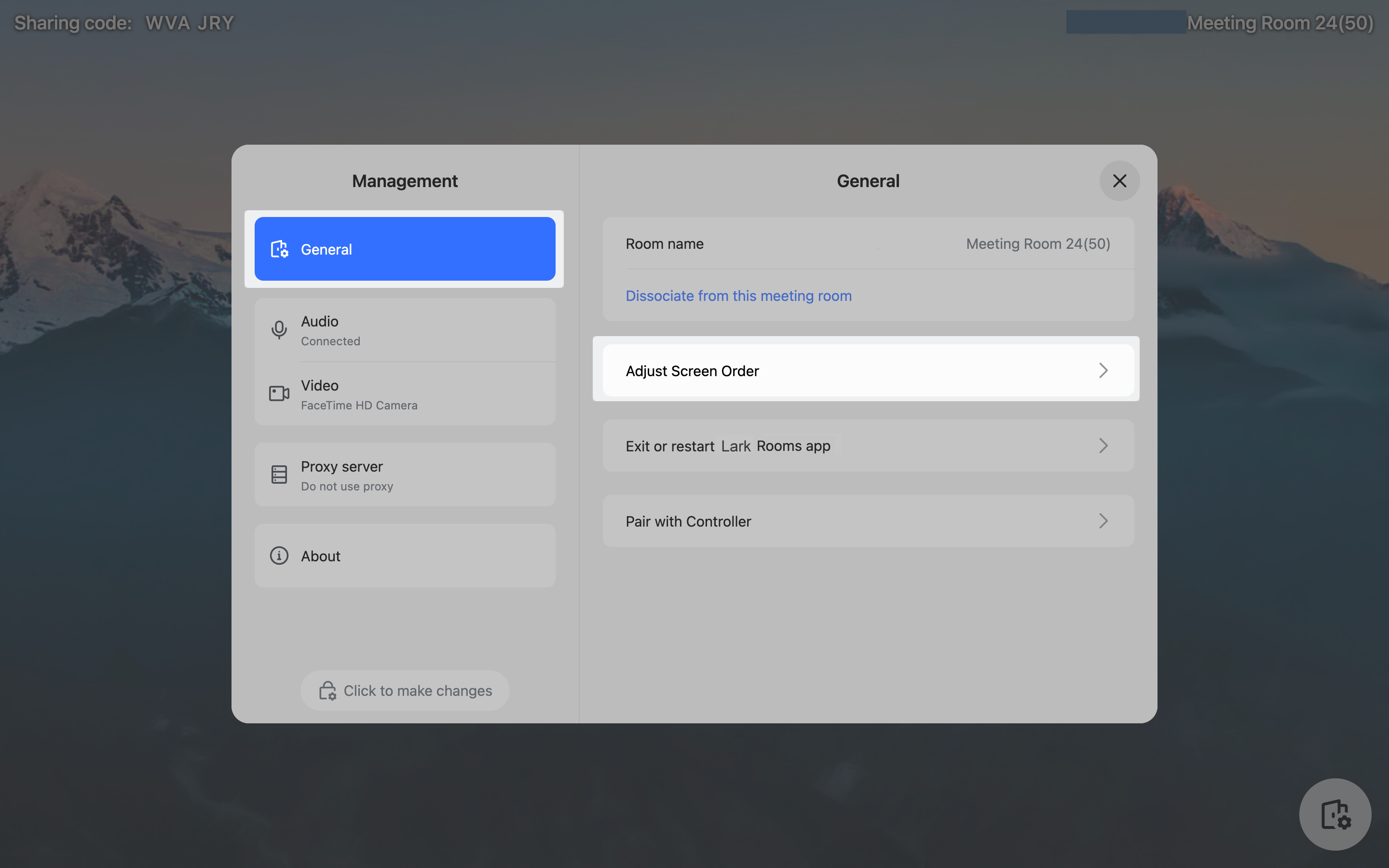Screen dimensions: 1389x868
Task: Click the Proxy server icon
Action: [x=279, y=475]
